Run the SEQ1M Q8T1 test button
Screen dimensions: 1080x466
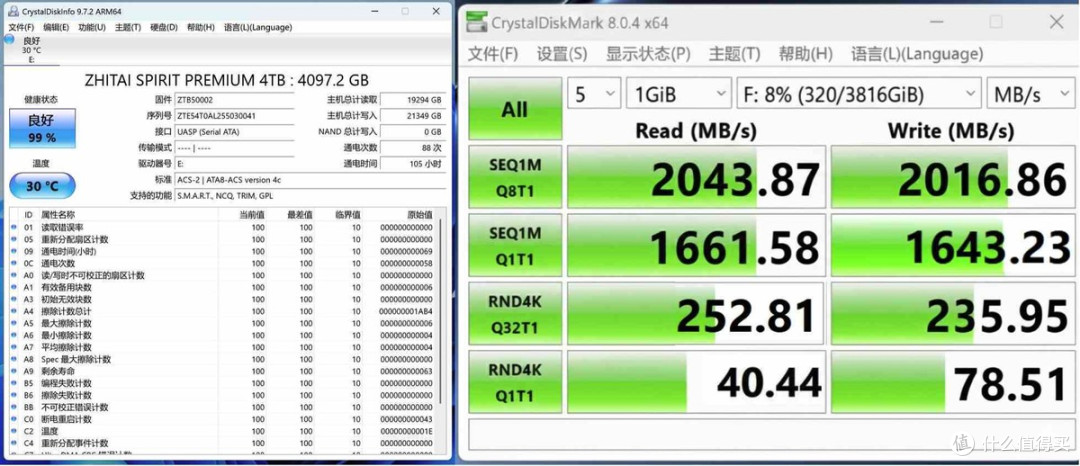(515, 176)
